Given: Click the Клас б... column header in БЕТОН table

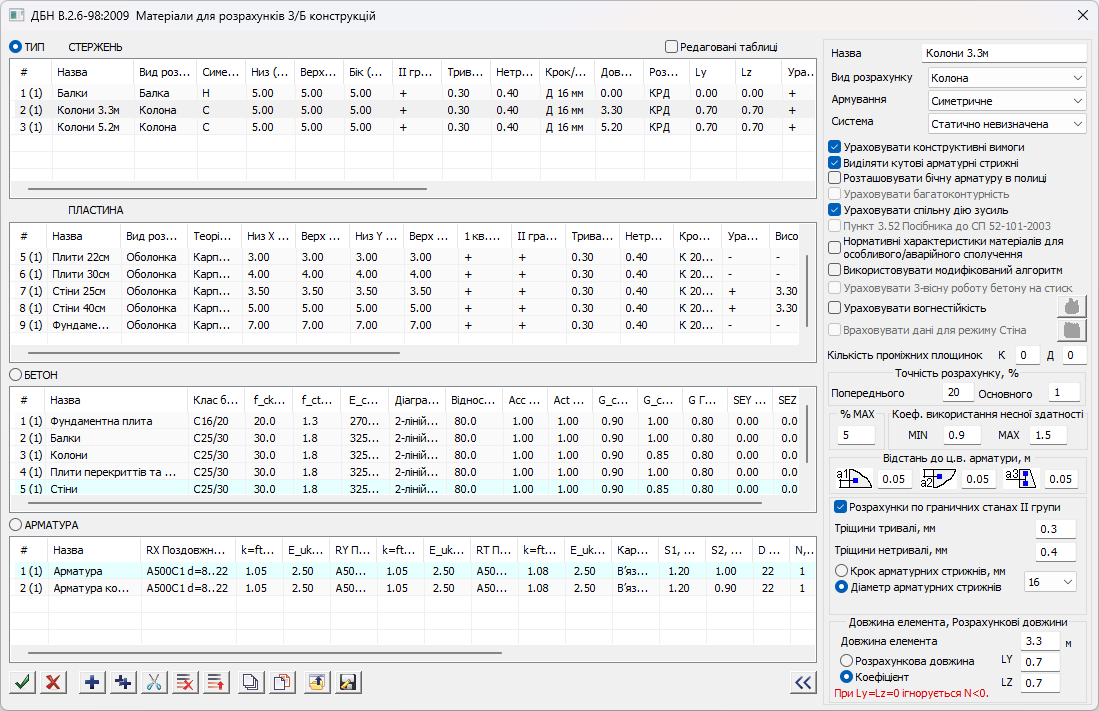Looking at the screenshot, I should pos(216,400).
